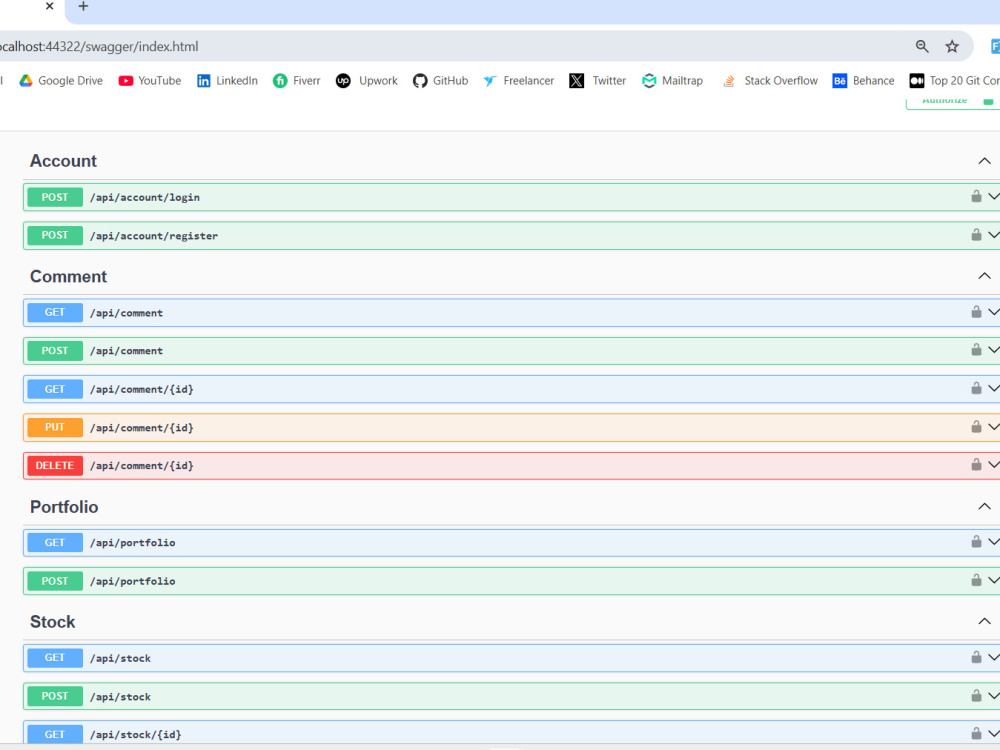The height and width of the screenshot is (750, 1000).
Task: Collapse the Comment section chevron
Action: (984, 276)
